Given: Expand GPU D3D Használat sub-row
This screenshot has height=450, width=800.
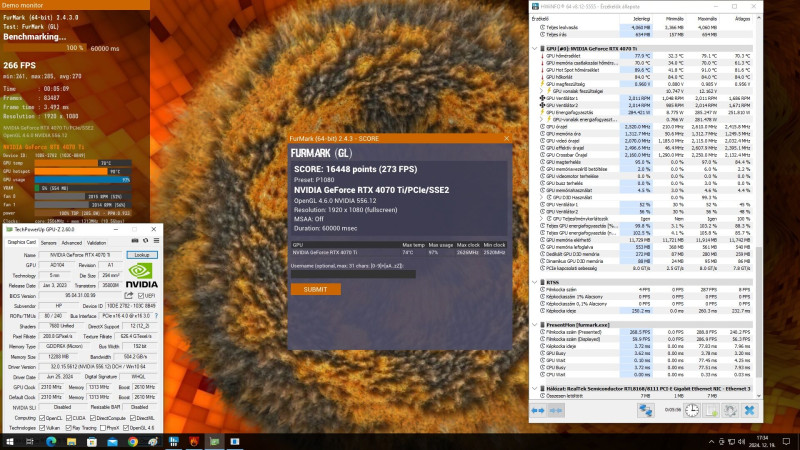Looking at the screenshot, I should (542, 197).
